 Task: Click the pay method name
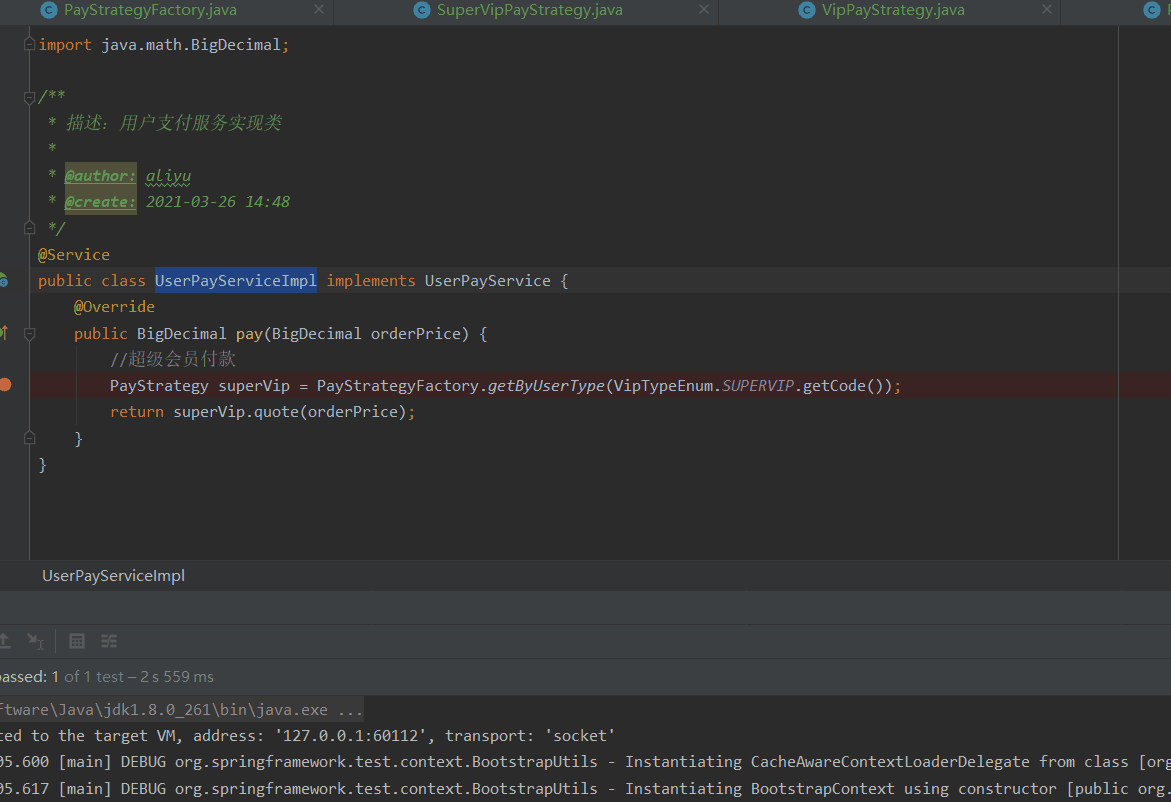tap(249, 334)
